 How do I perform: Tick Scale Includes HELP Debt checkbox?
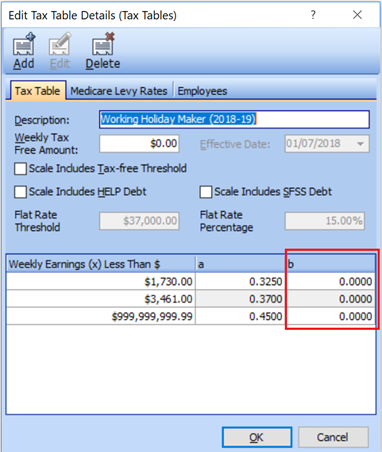tap(20, 192)
